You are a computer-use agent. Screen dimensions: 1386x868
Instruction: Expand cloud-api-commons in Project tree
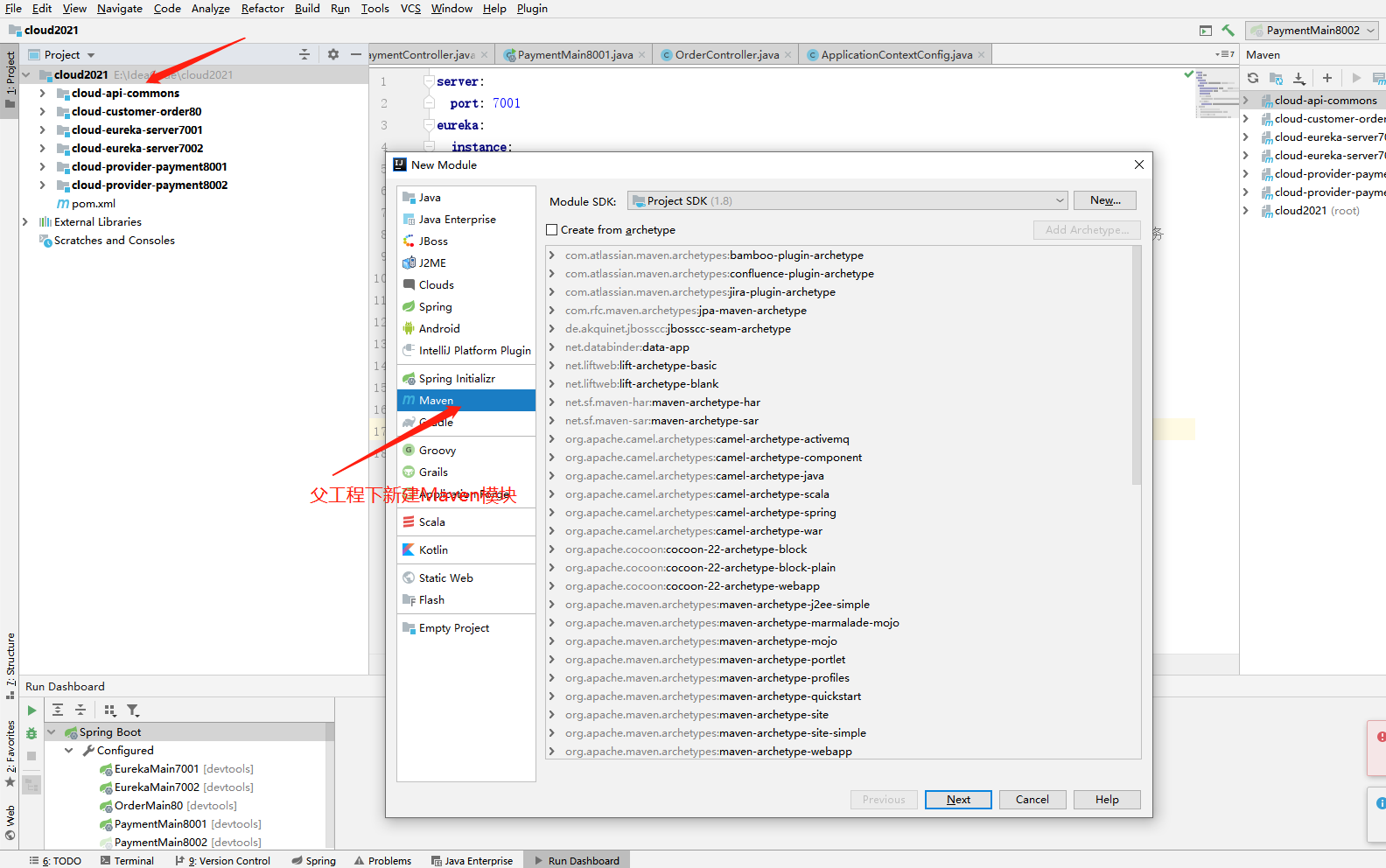point(43,93)
